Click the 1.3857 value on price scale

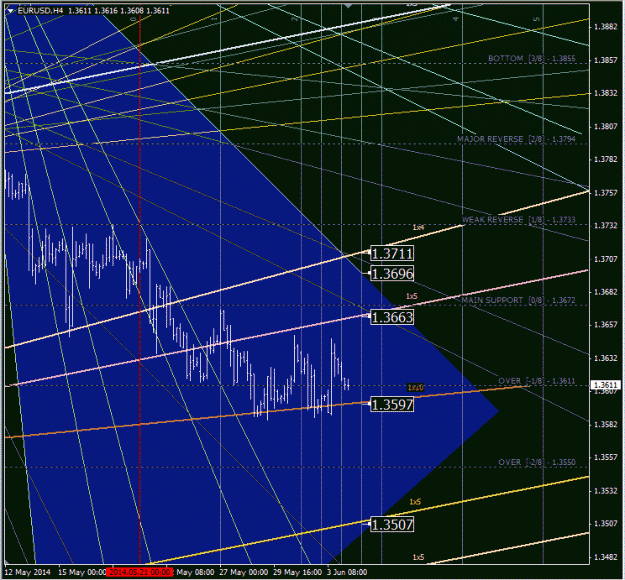tap(605, 60)
